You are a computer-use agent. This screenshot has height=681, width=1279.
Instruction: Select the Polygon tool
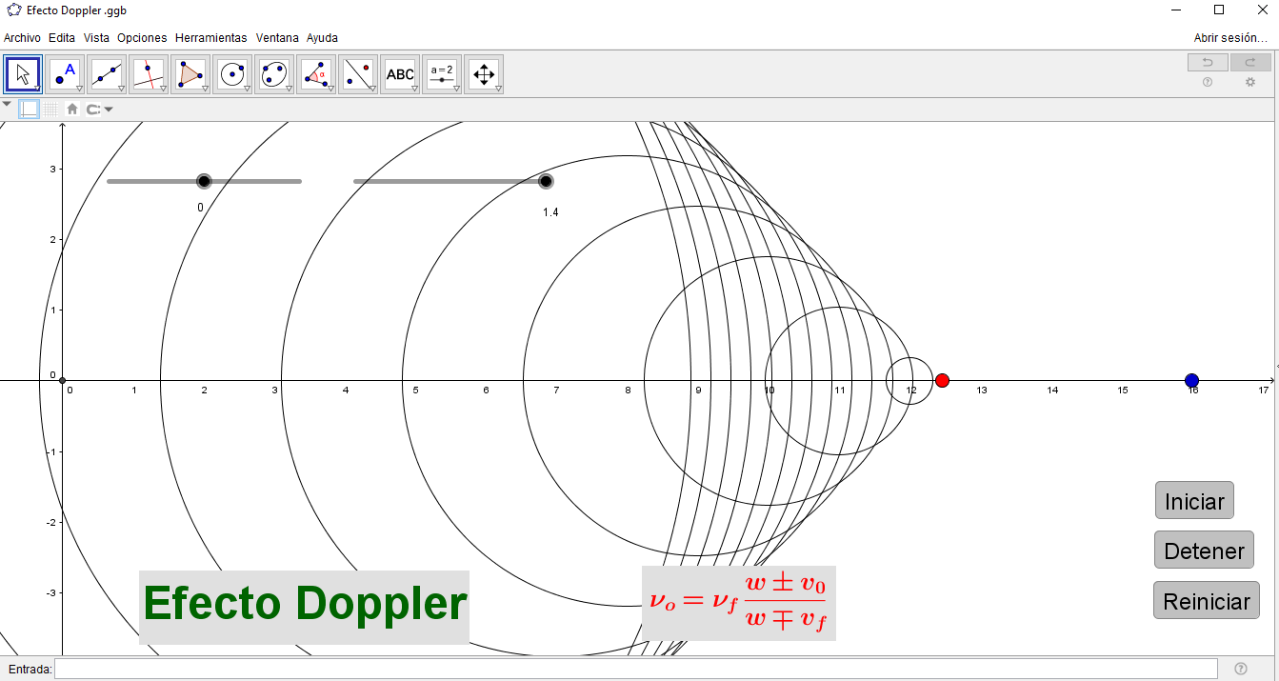point(190,74)
